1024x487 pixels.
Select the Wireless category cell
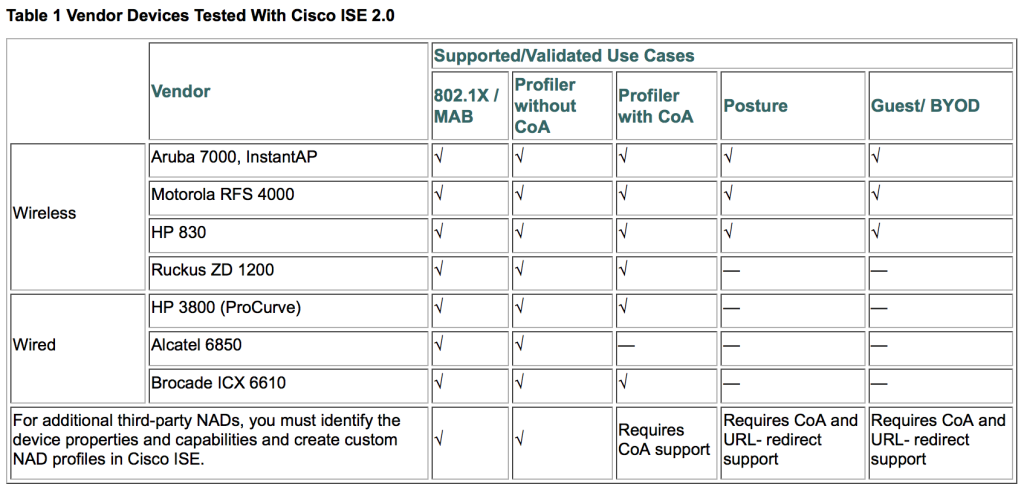(45, 213)
